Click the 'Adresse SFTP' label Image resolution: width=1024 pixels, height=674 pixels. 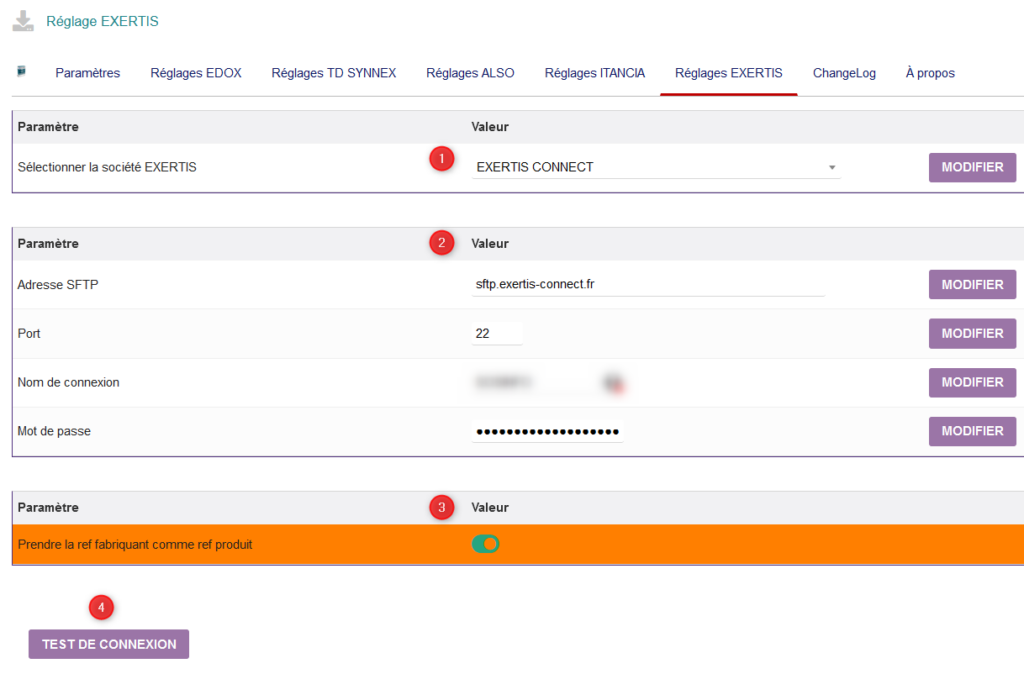pyautogui.click(x=58, y=285)
